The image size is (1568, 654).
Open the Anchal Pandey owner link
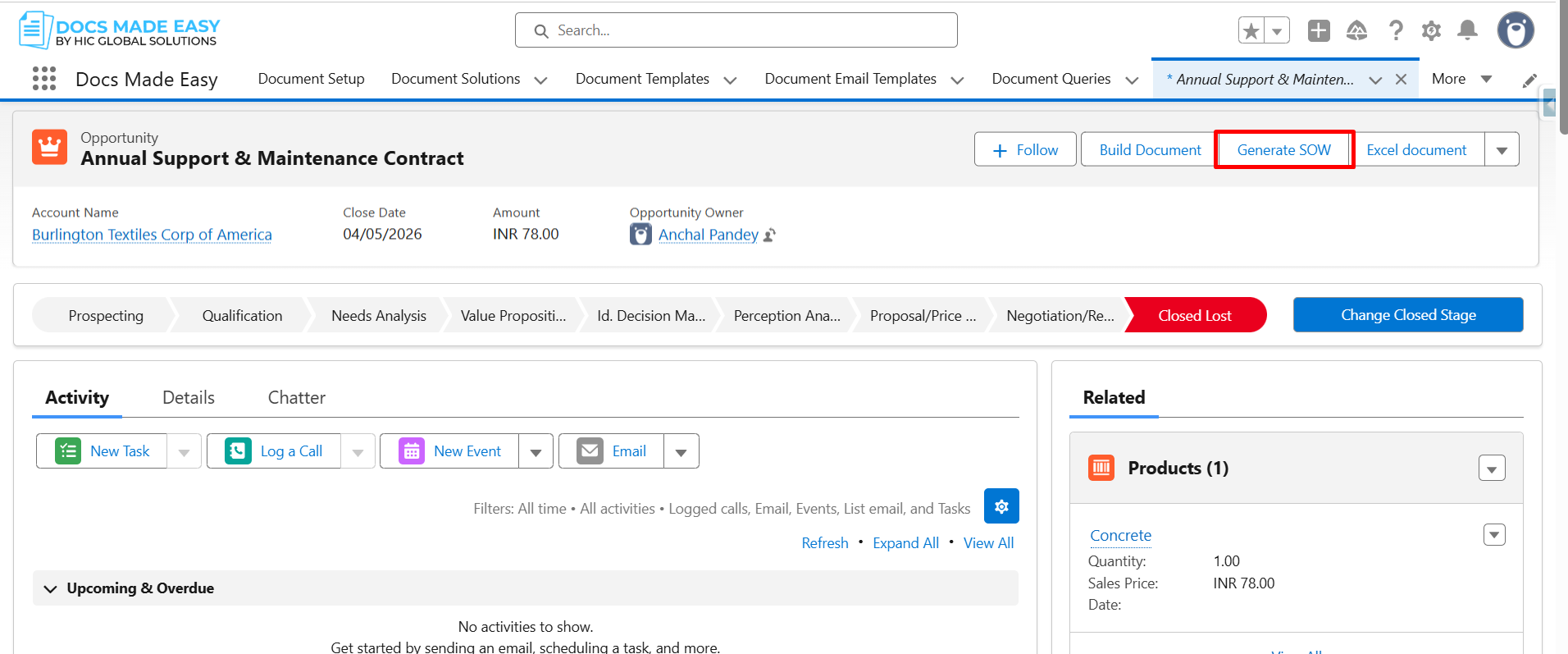[709, 235]
